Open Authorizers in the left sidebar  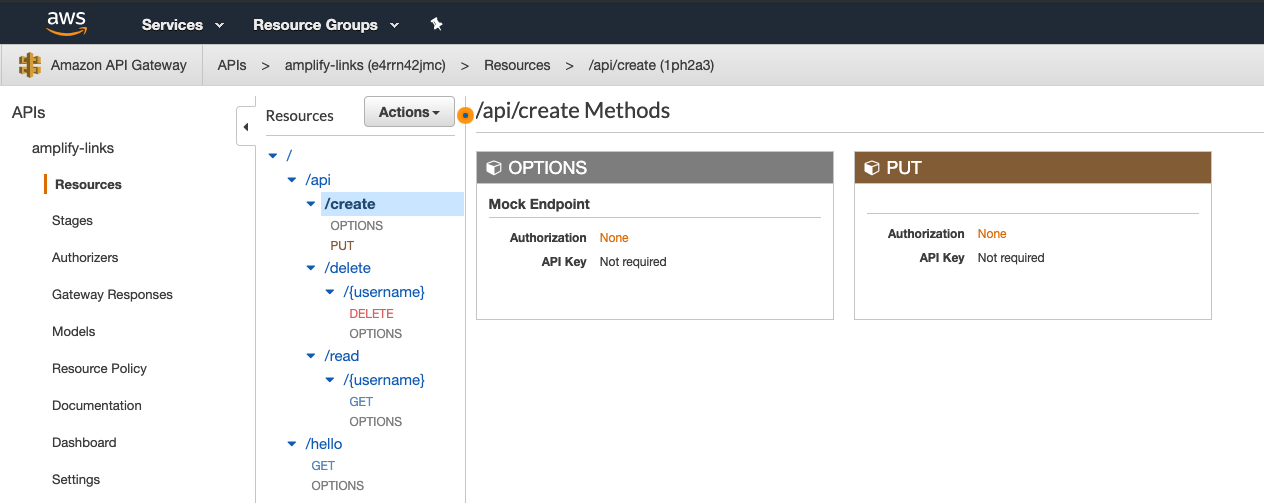[85, 257]
